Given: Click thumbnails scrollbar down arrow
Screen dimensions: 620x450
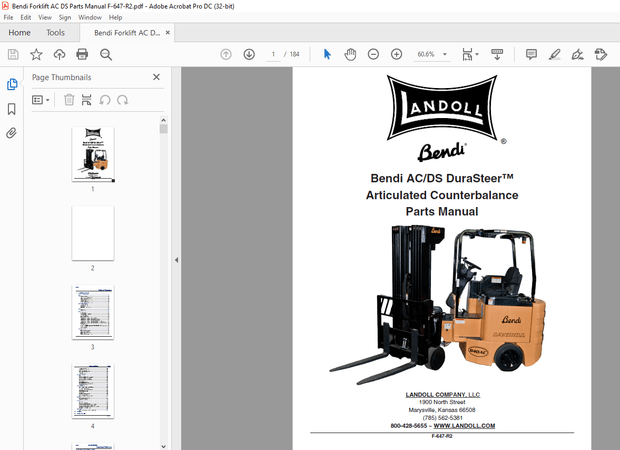Looking at the screenshot, I should pyautogui.click(x=163, y=446).
